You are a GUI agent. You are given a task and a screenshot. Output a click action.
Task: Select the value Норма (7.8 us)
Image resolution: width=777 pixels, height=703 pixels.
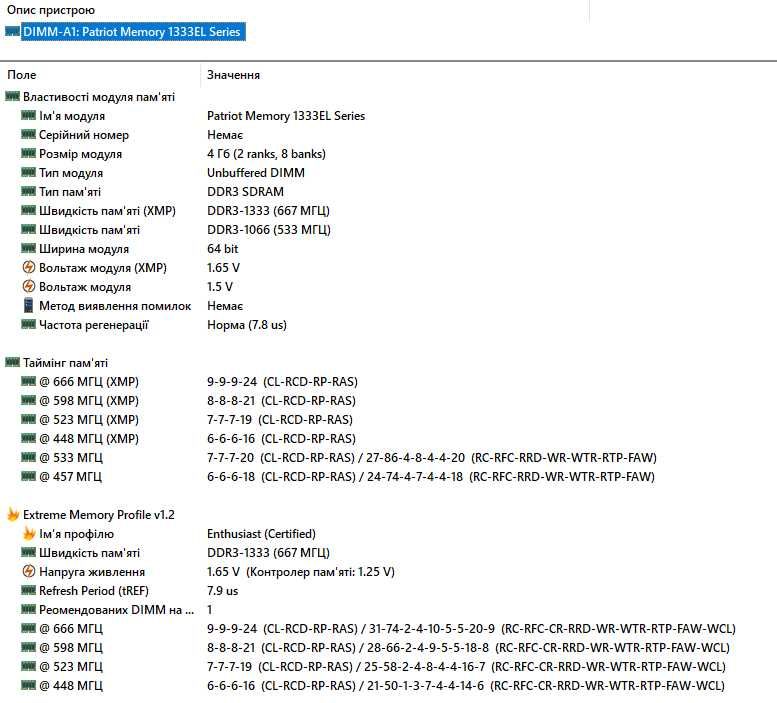247,325
